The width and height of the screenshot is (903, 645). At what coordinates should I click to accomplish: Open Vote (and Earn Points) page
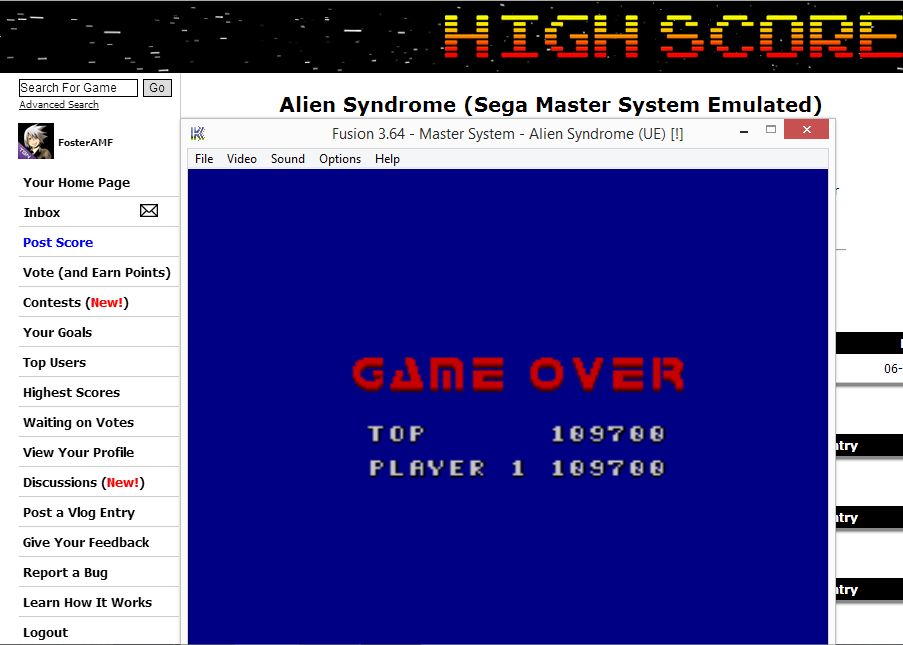[x=97, y=272]
